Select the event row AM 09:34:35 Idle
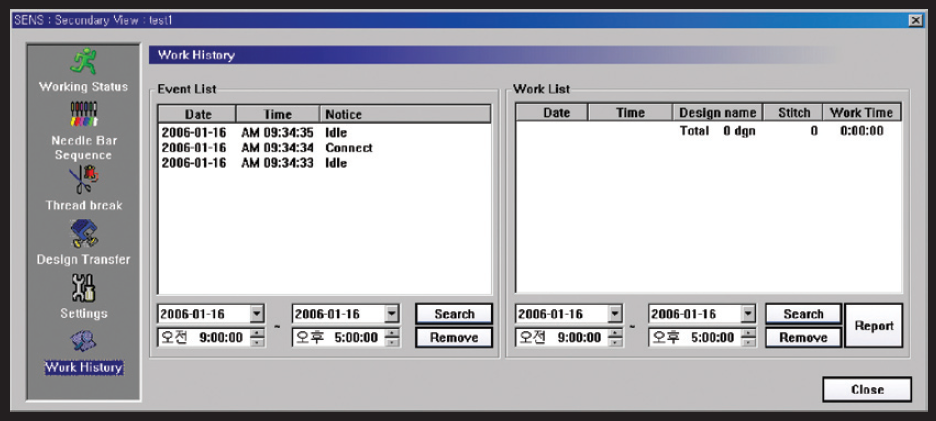Image resolution: width=936 pixels, height=421 pixels. [x=324, y=131]
